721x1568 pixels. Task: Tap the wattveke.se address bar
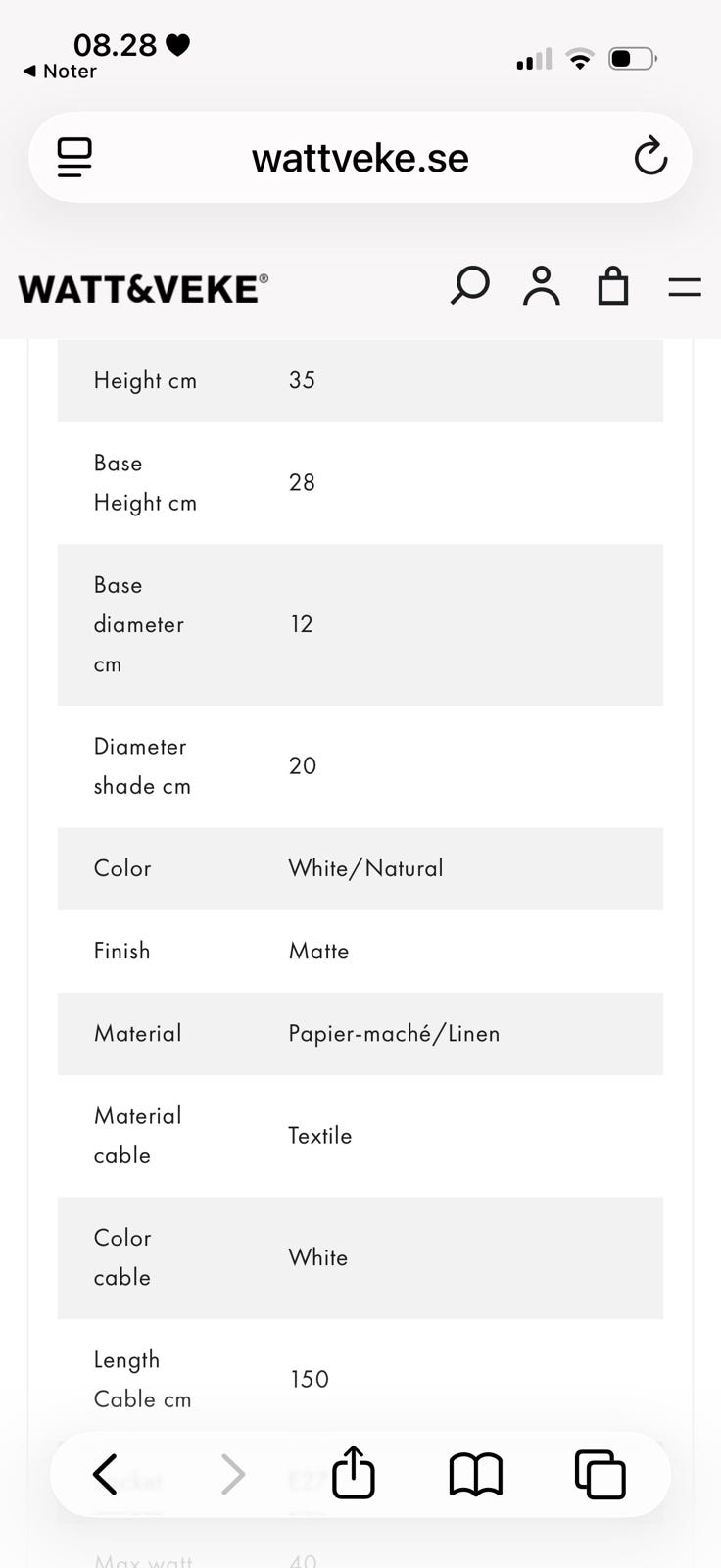360,157
